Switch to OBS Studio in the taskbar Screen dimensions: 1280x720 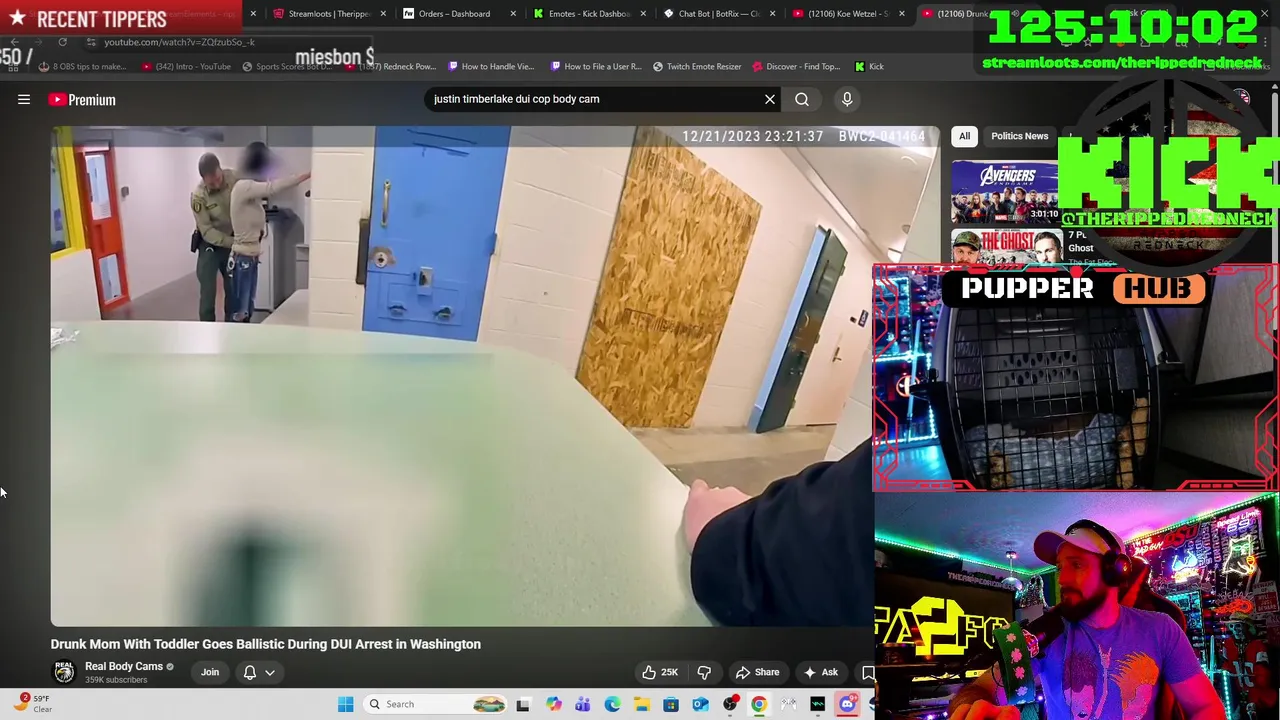[730, 704]
